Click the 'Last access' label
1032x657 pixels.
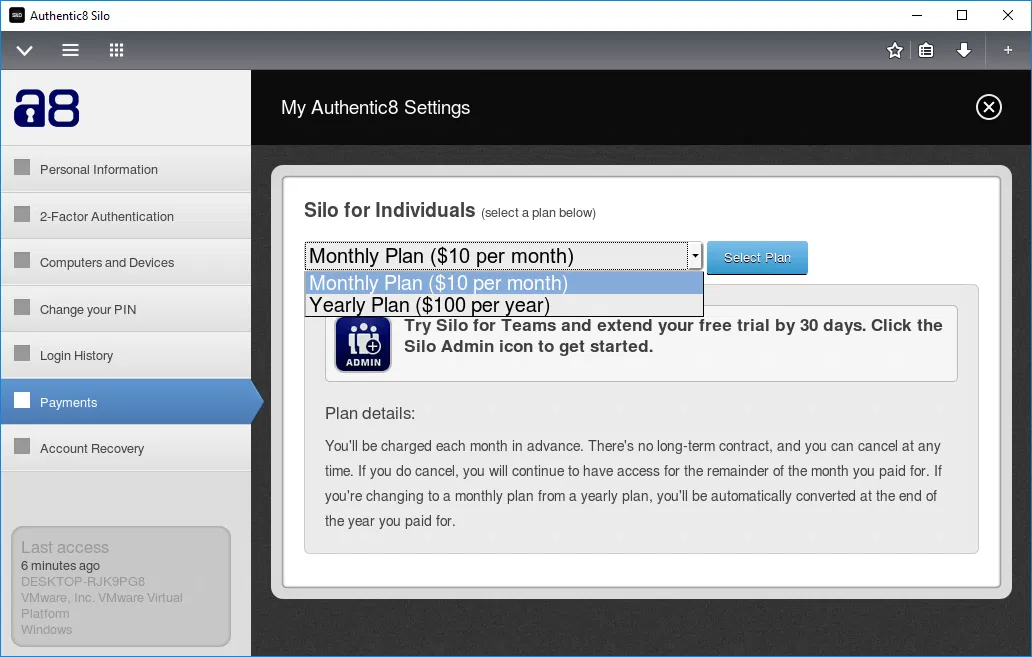64,547
